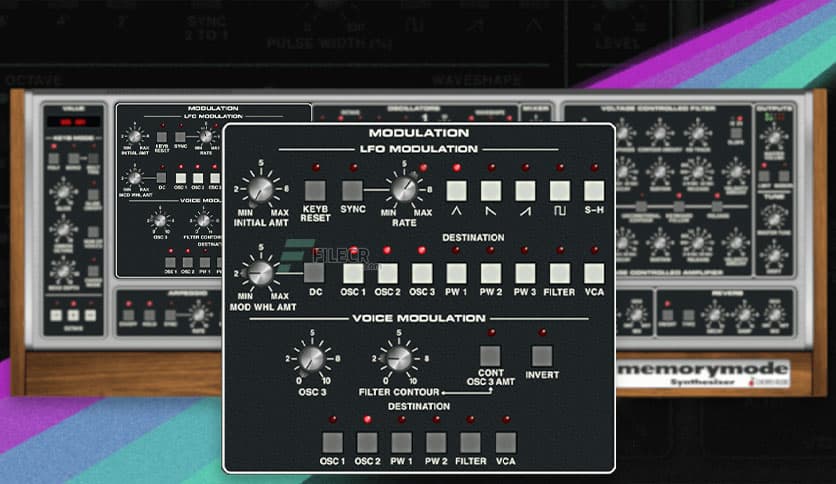Enable LFO destination OSC 2
836x484 pixels.
coord(388,273)
